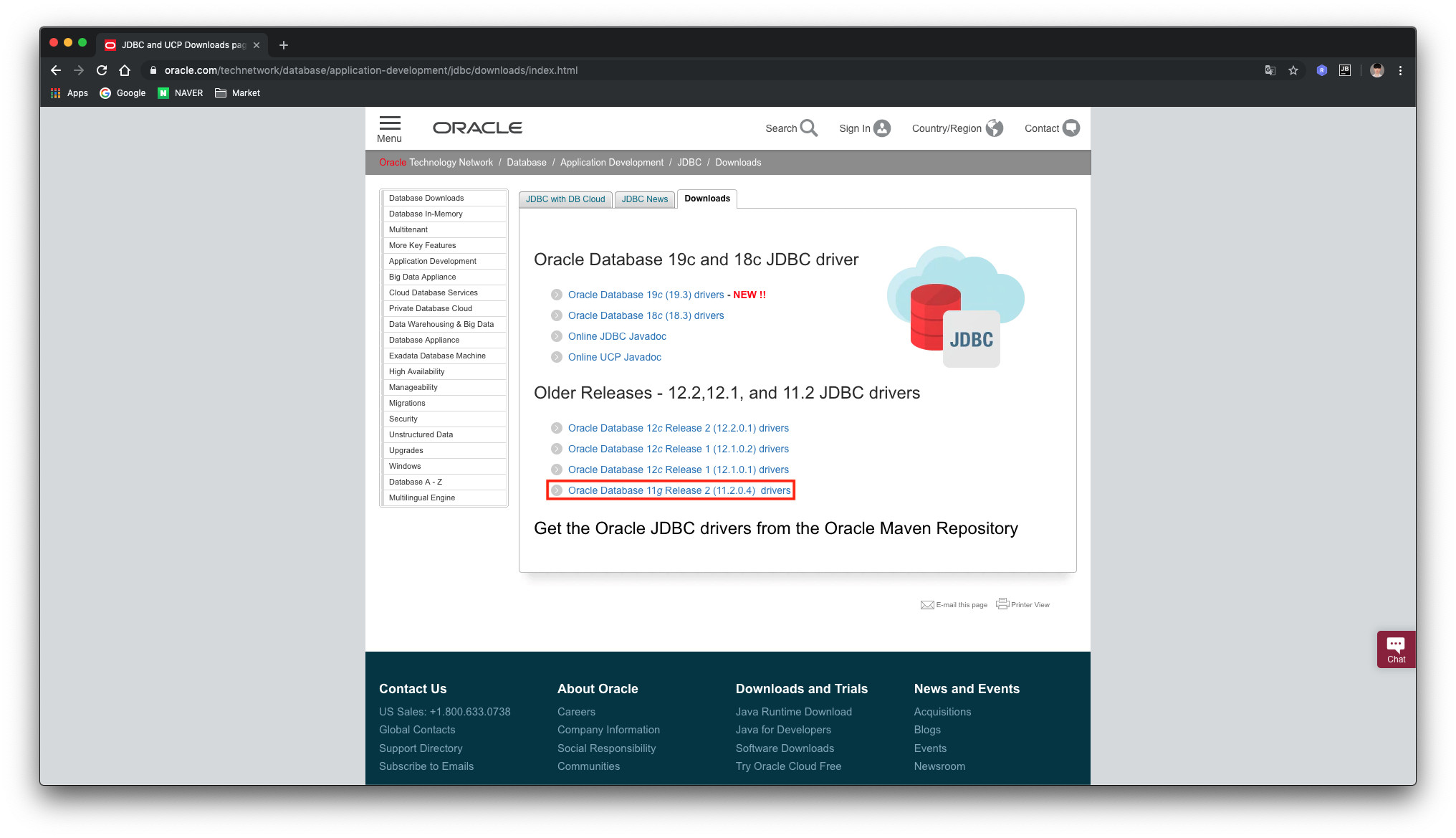Click the translate page icon

(1270, 70)
